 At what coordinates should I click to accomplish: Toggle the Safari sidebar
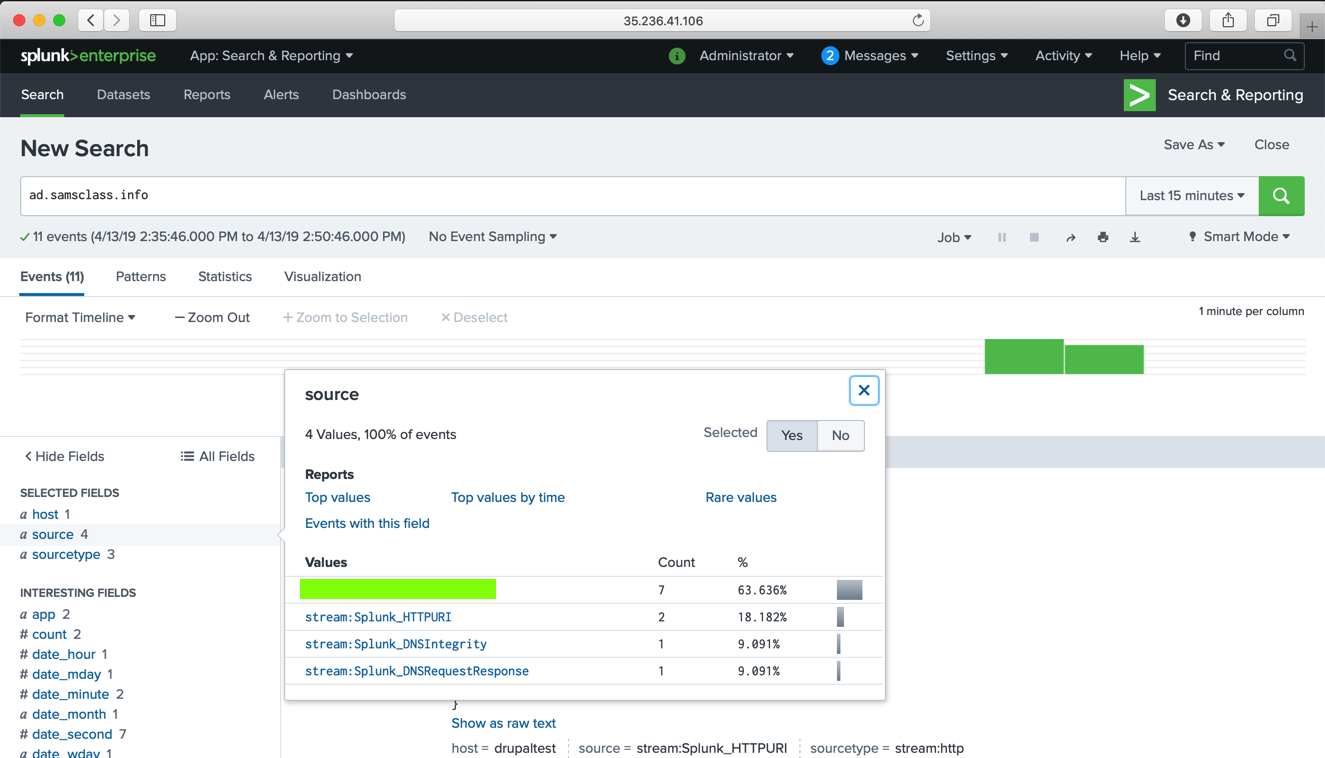click(x=158, y=20)
